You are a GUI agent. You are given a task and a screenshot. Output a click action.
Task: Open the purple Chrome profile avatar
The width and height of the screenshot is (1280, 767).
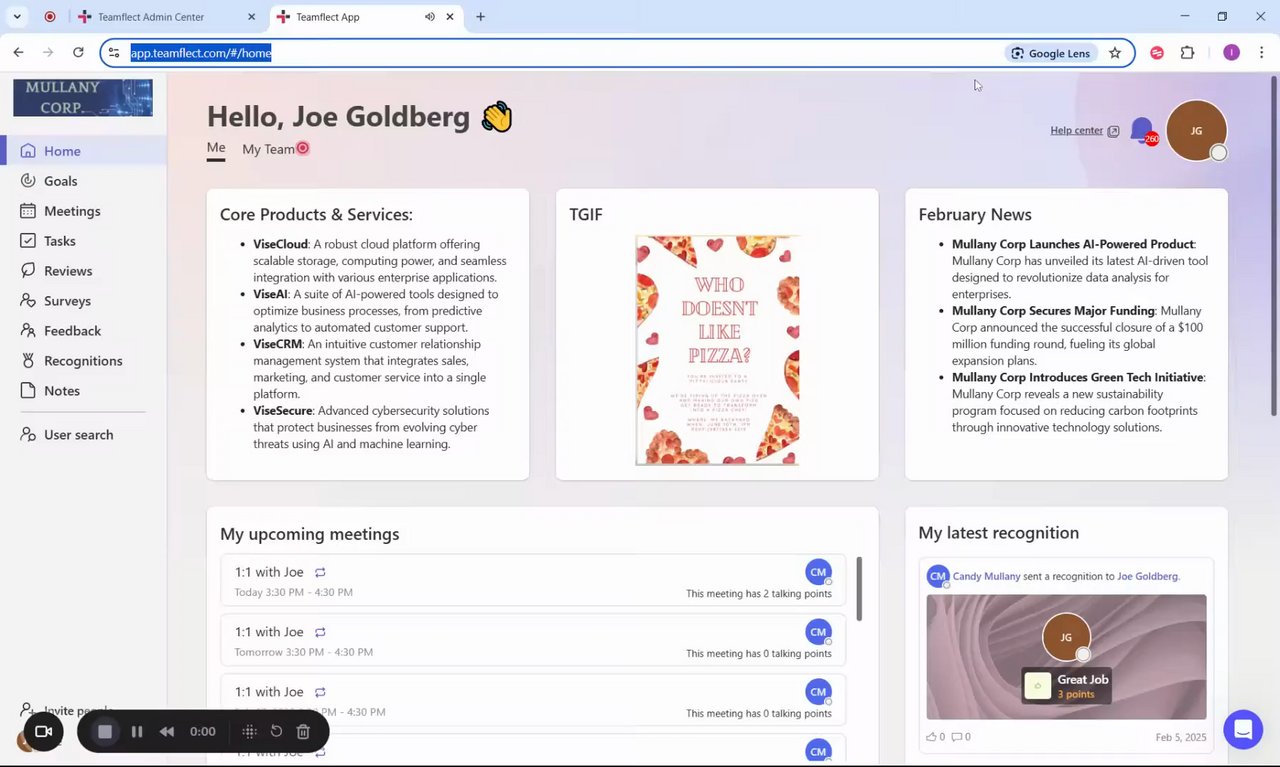(x=1231, y=53)
